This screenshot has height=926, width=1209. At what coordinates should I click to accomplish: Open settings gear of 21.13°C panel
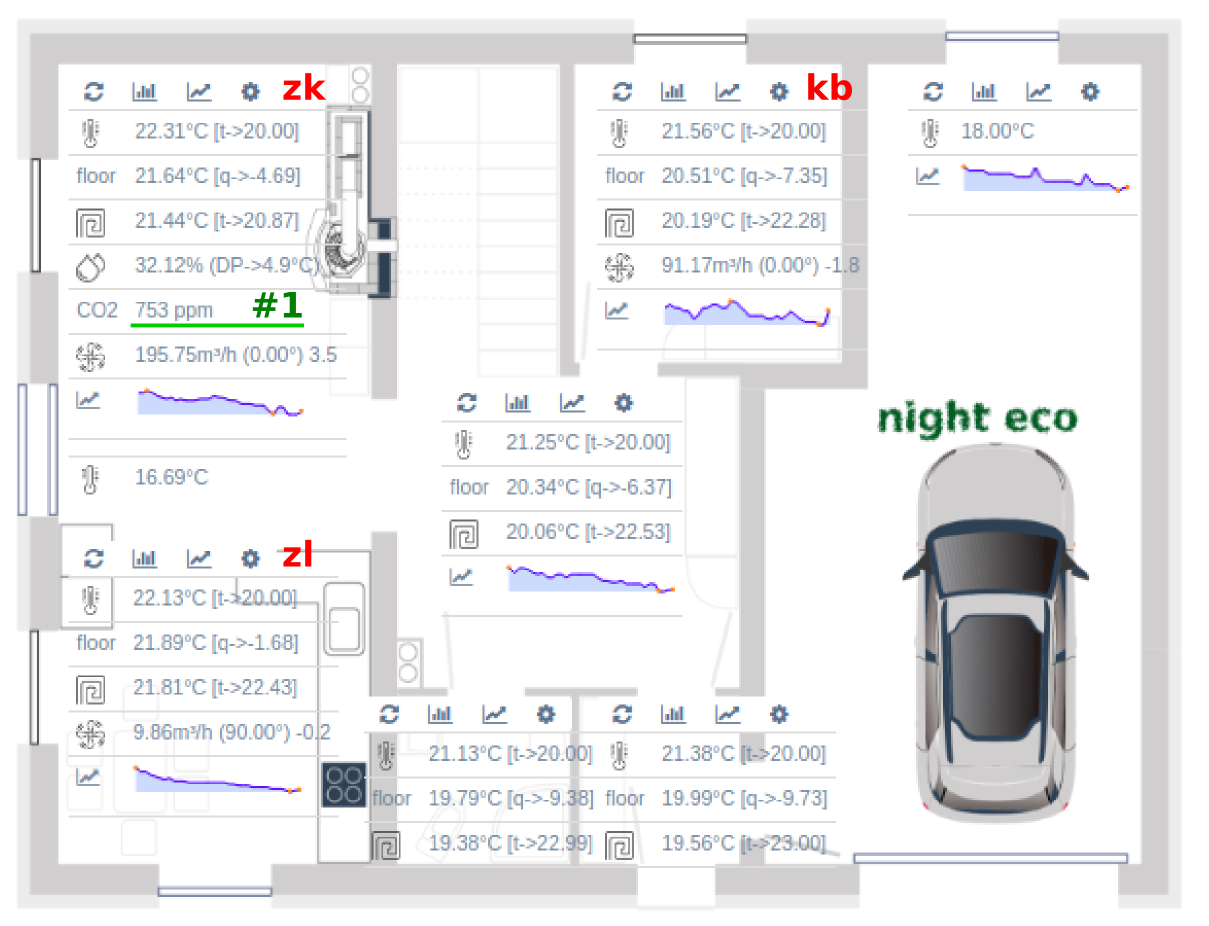545,714
